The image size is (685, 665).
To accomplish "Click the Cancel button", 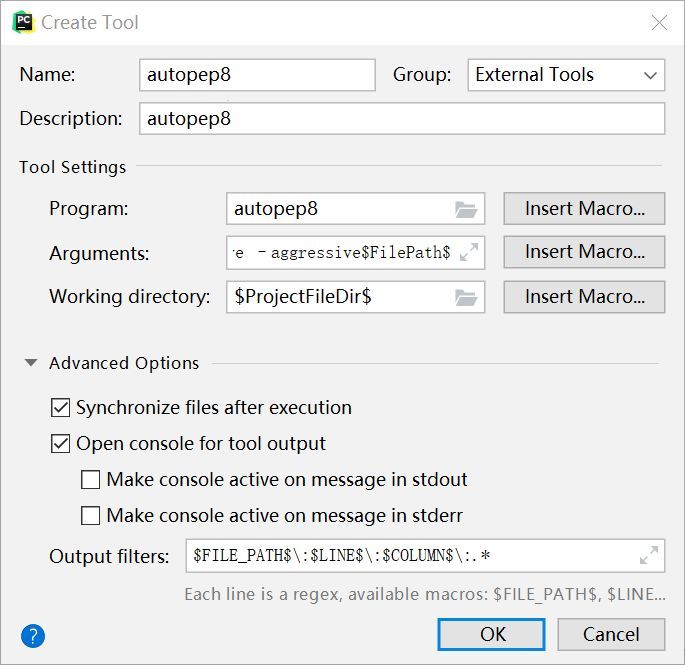I will (611, 634).
